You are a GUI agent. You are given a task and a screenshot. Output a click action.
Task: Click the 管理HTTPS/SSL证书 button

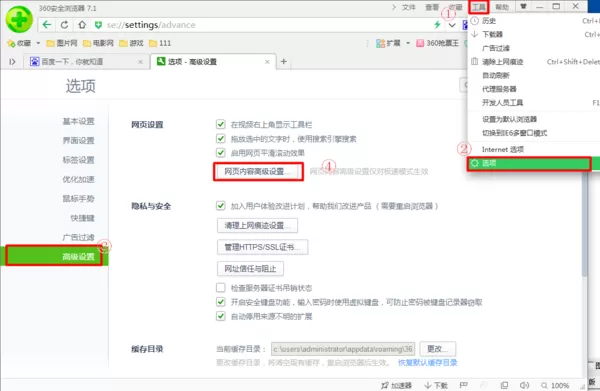tap(262, 247)
